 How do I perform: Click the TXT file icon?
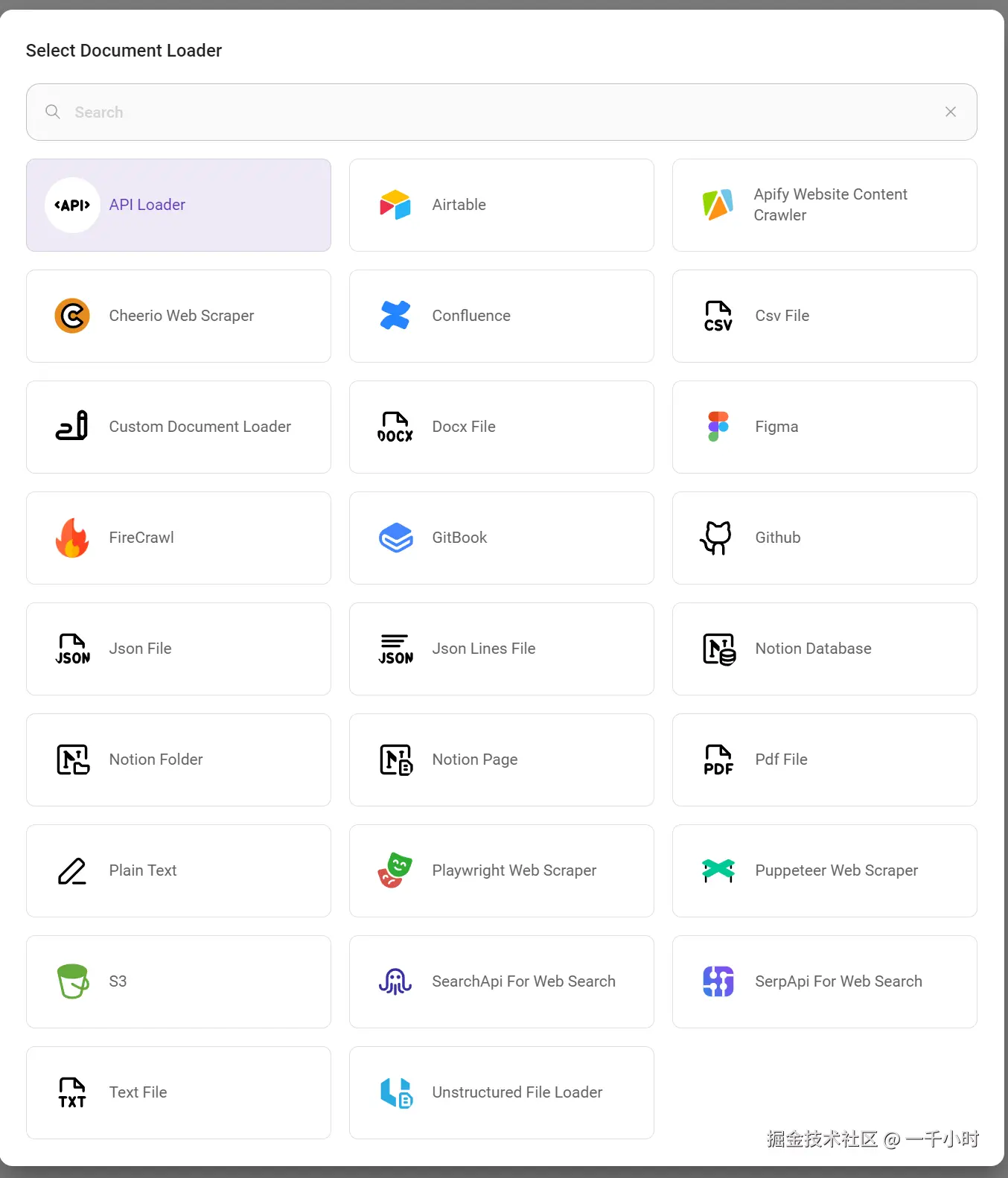click(x=72, y=1092)
